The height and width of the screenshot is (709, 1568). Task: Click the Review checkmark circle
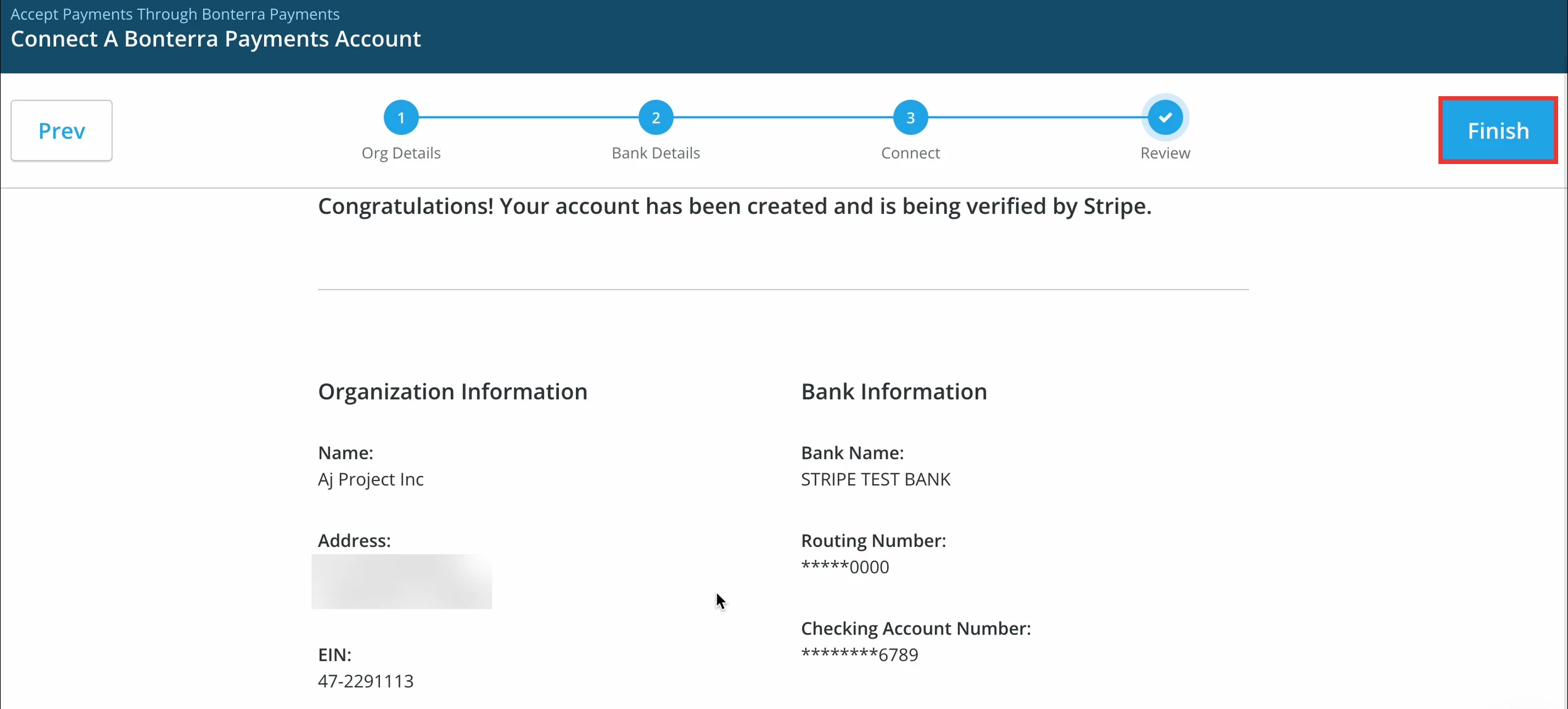tap(1165, 117)
